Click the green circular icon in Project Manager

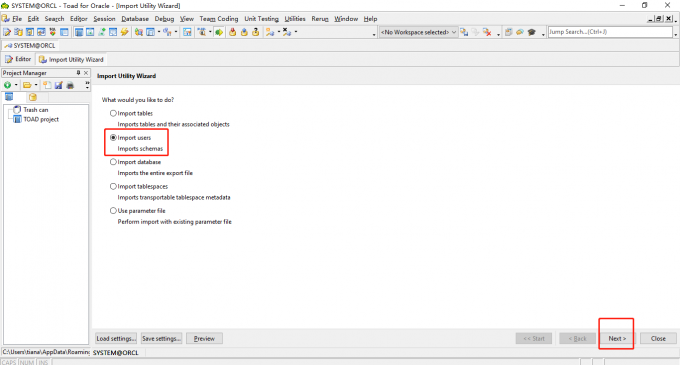(7, 85)
